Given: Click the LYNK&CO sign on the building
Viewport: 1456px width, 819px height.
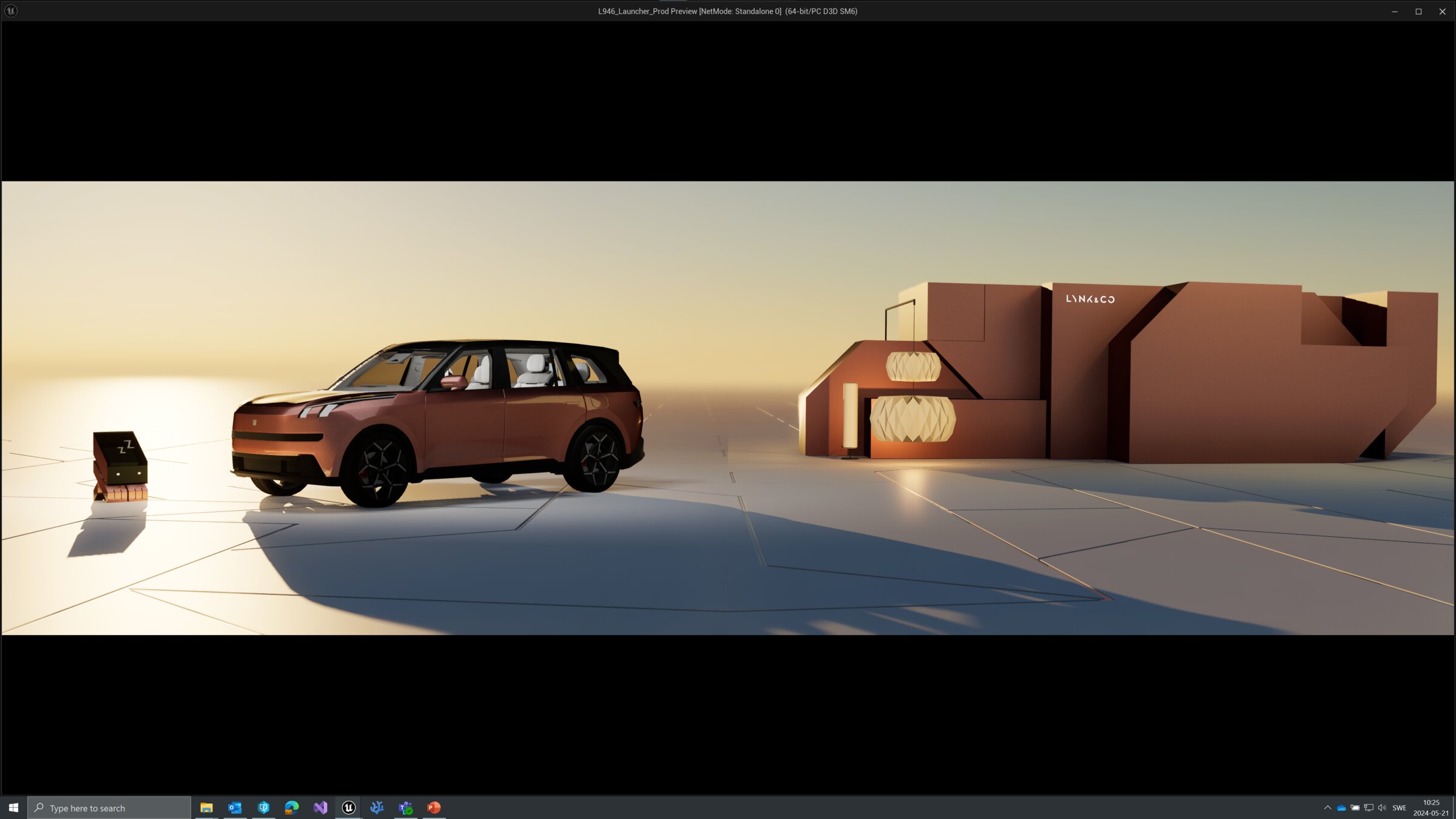Looking at the screenshot, I should [1090, 299].
